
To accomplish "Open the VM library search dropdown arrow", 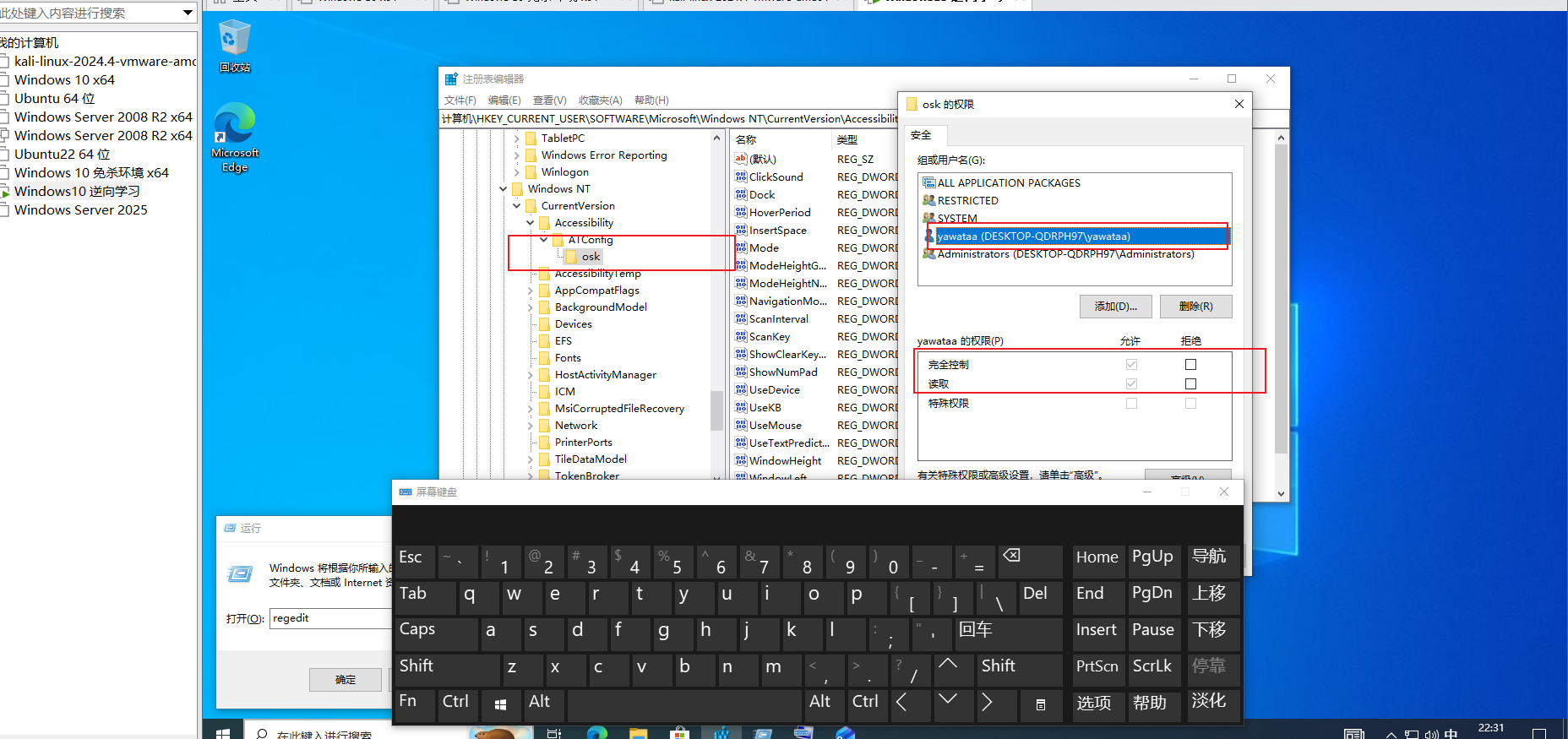I will [x=188, y=13].
